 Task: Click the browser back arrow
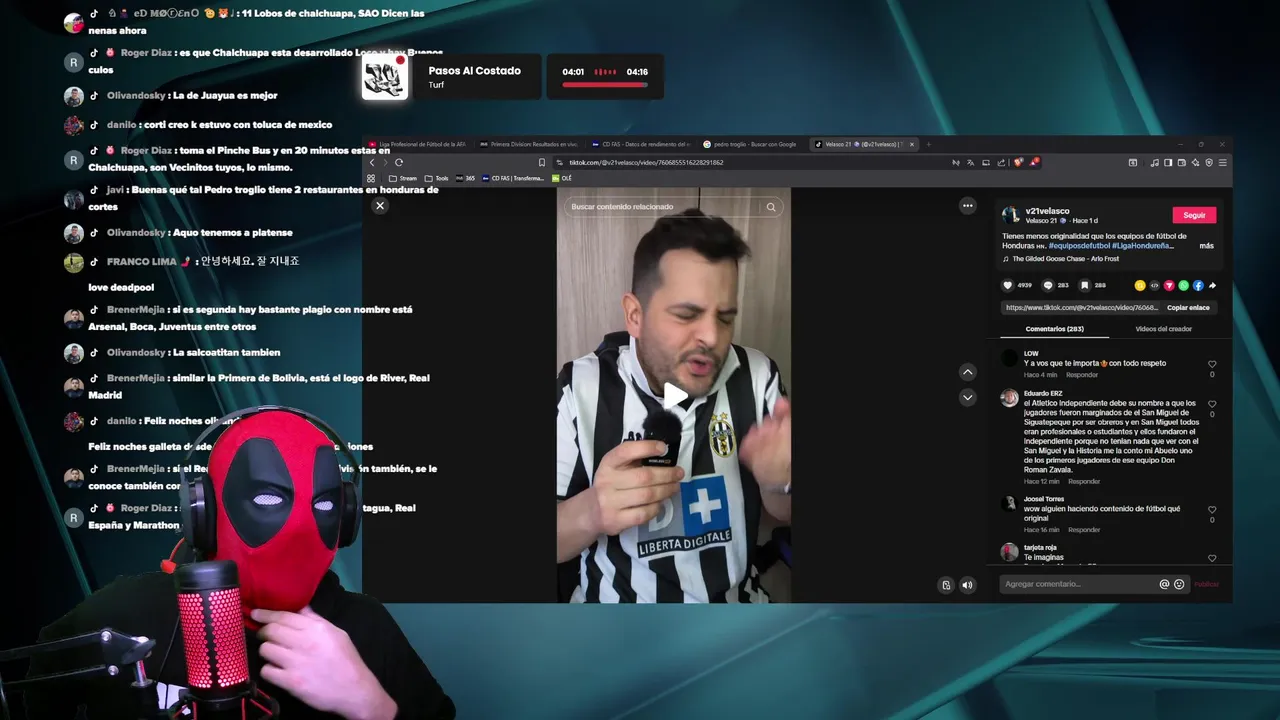(372, 162)
